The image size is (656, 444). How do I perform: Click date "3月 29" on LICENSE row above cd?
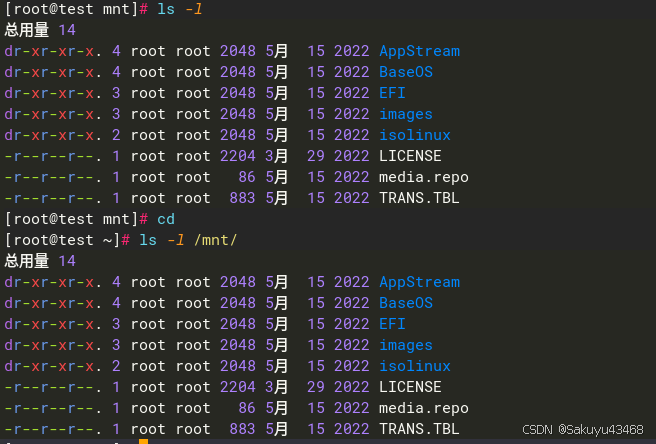(295, 156)
